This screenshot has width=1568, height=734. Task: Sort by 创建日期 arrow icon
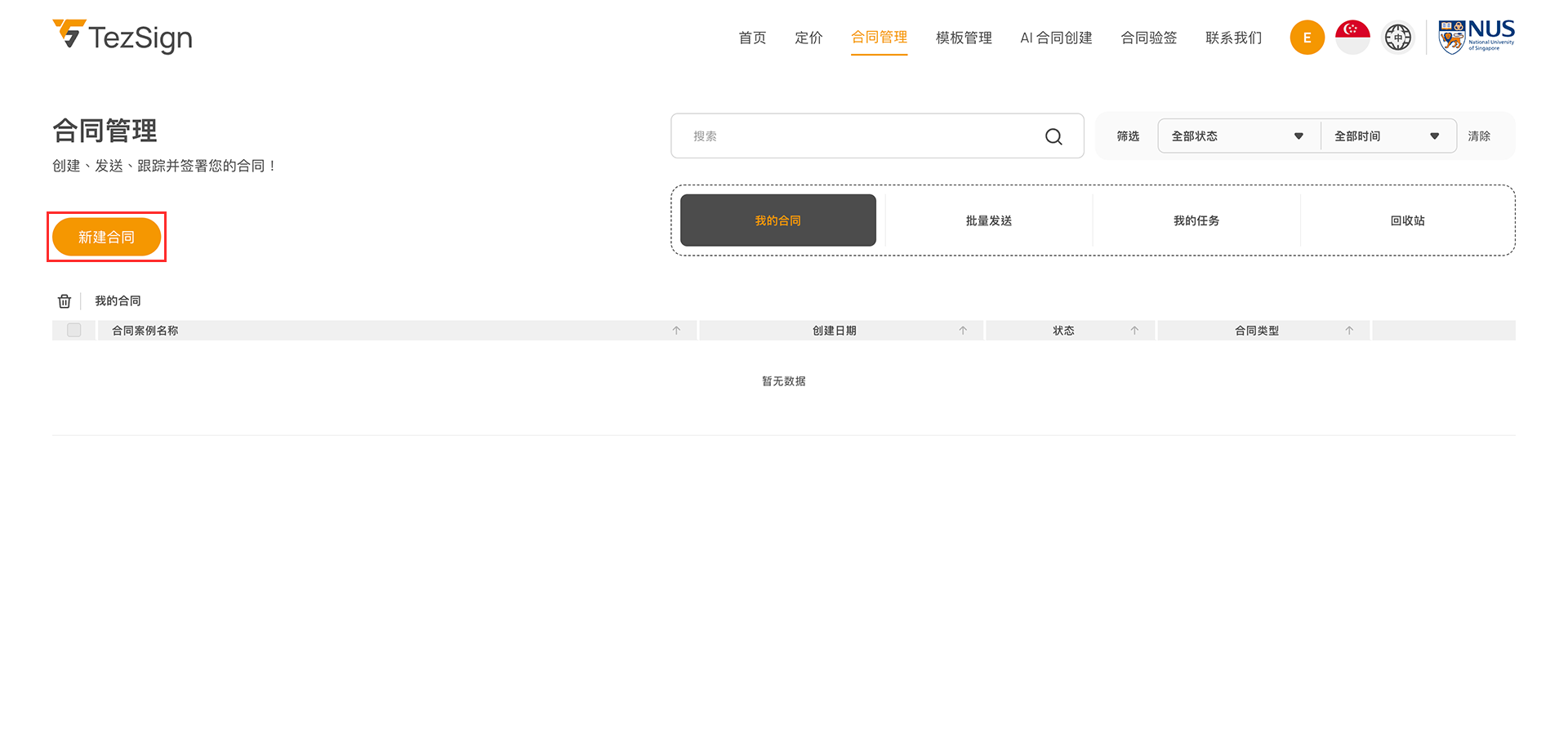pyautogui.click(x=963, y=331)
